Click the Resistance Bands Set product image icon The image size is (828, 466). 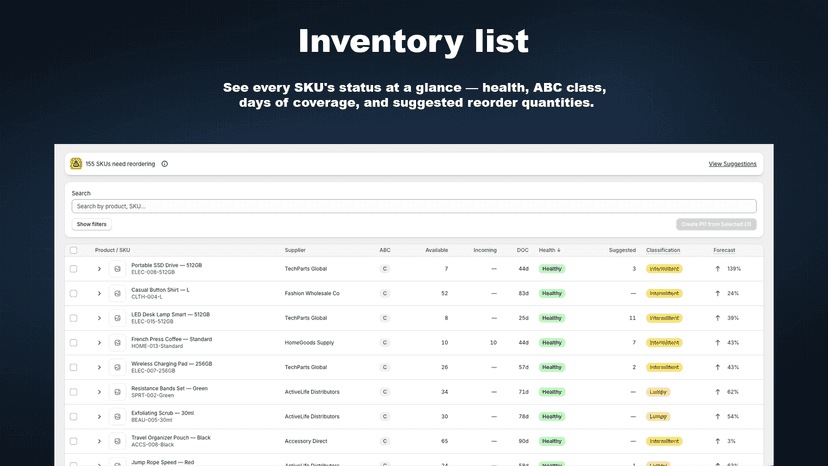[117, 392]
